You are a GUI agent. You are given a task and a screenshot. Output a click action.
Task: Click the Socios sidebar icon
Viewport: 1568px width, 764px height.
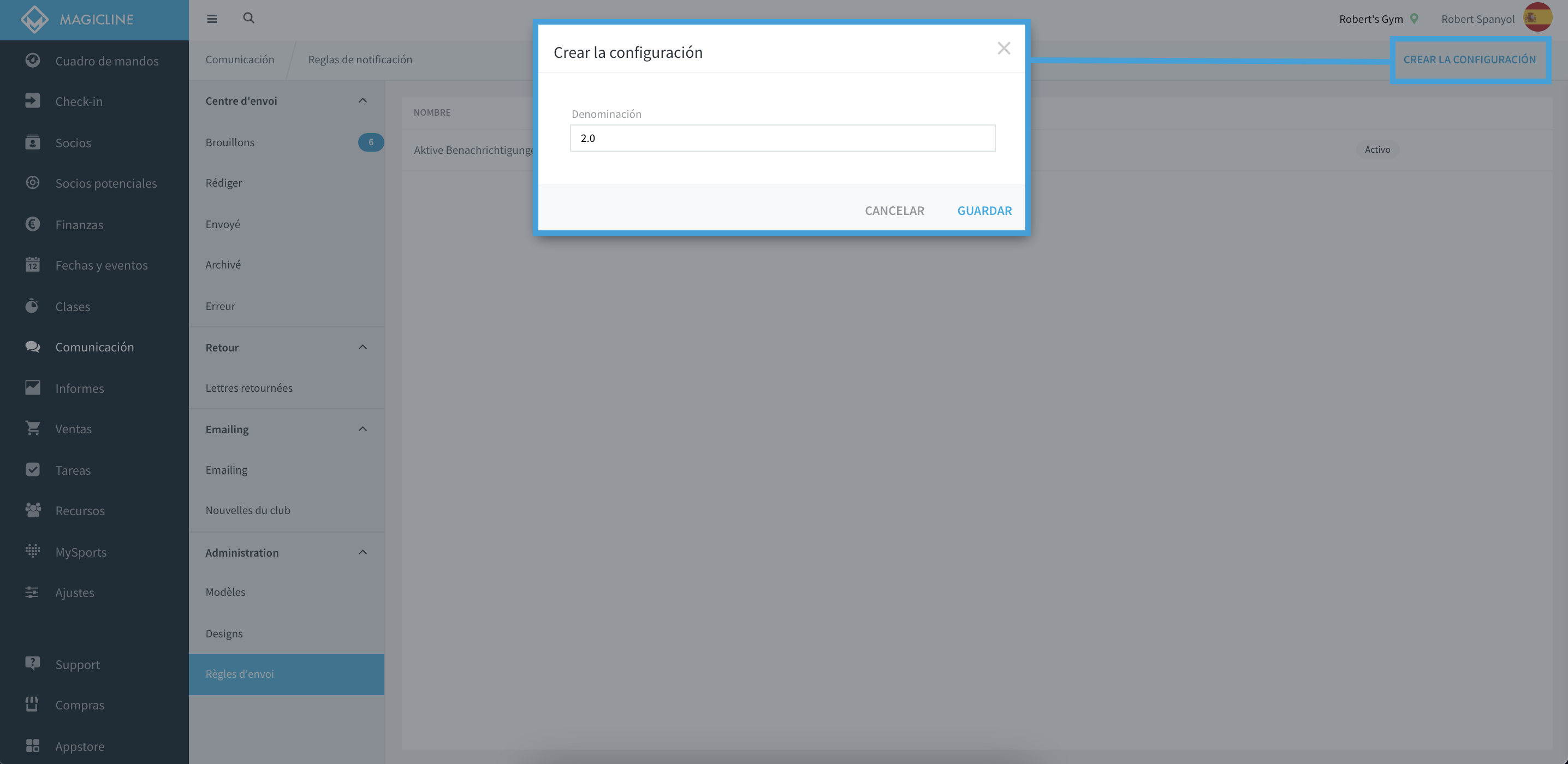(33, 142)
